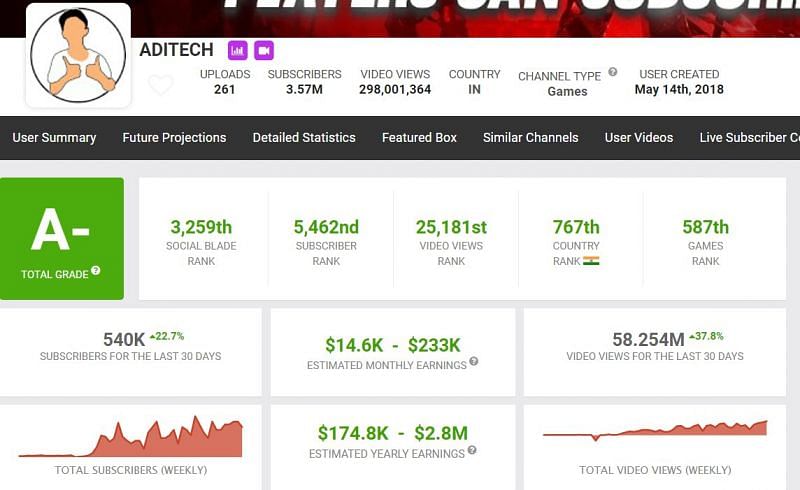Click the Estimated Monthly Earnings help icon
The image size is (800, 490).
point(473,362)
